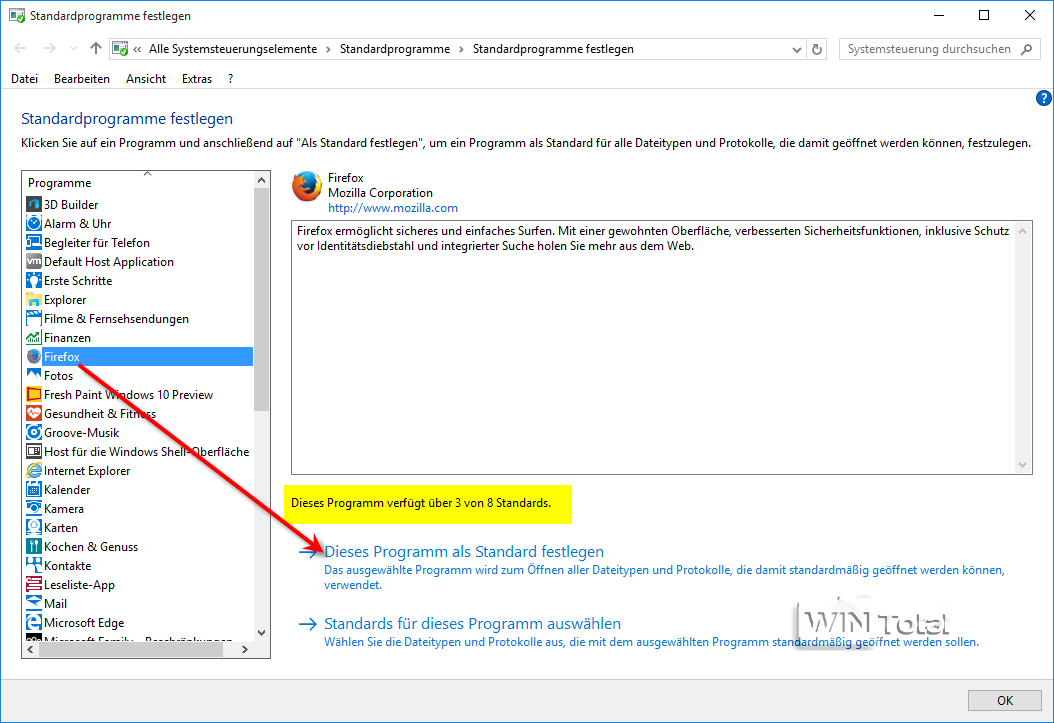
Task: Click Dieses Programm als Standard festlegen
Action: [x=464, y=552]
